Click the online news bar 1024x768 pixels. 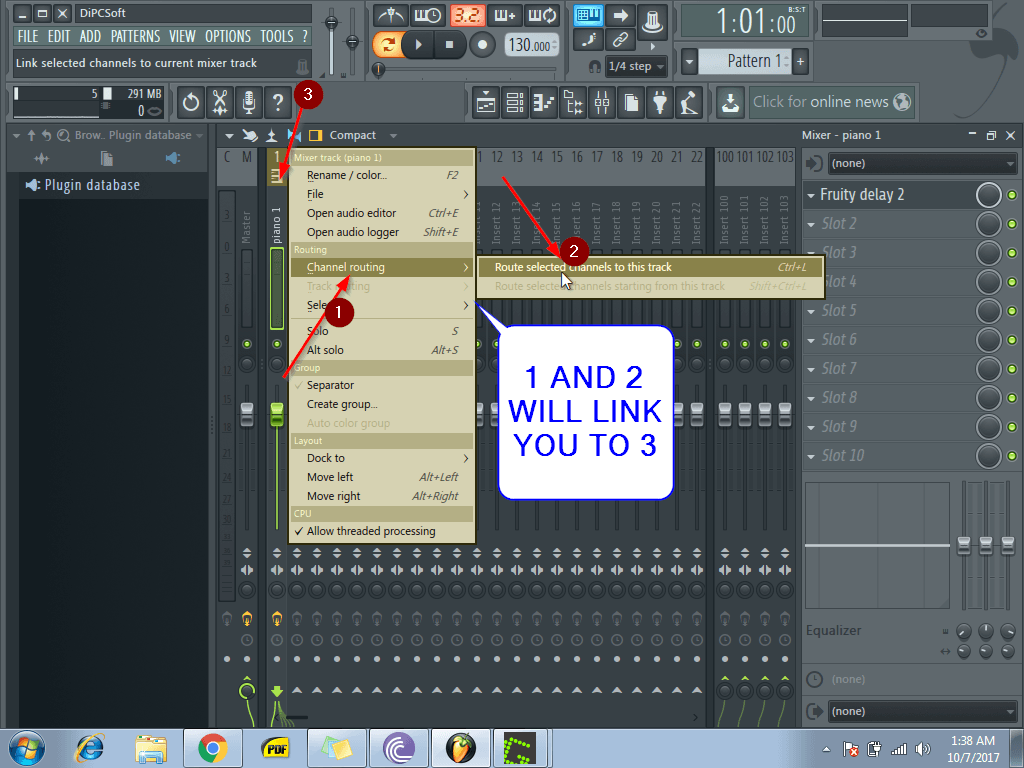(x=831, y=102)
